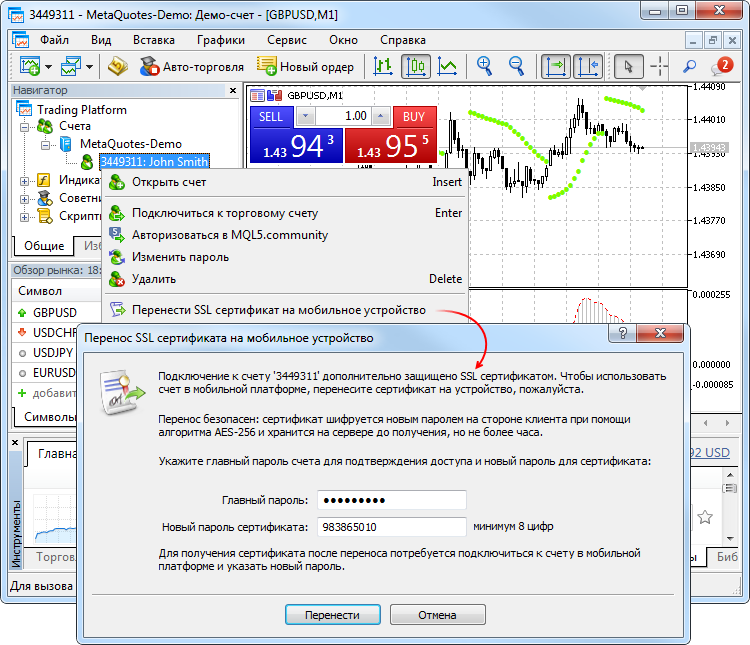The height and width of the screenshot is (645, 750).
Task: Open the USD balance link
Action: coord(710,452)
